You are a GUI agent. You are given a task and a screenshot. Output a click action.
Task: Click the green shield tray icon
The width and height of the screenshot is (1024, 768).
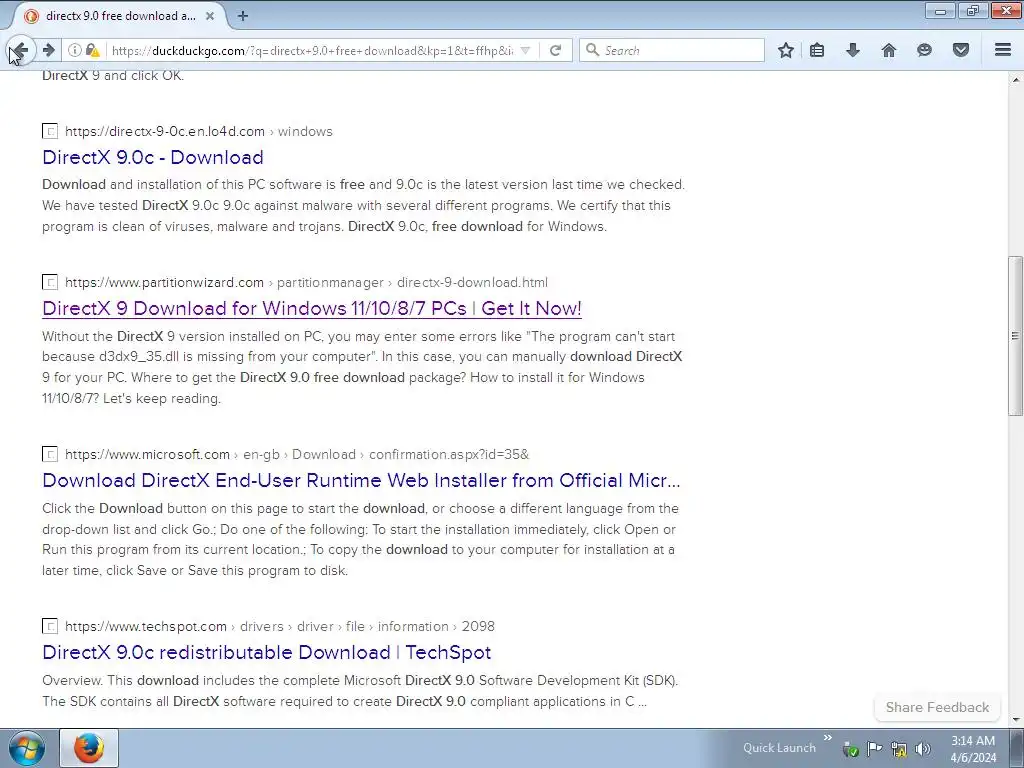pos(850,748)
